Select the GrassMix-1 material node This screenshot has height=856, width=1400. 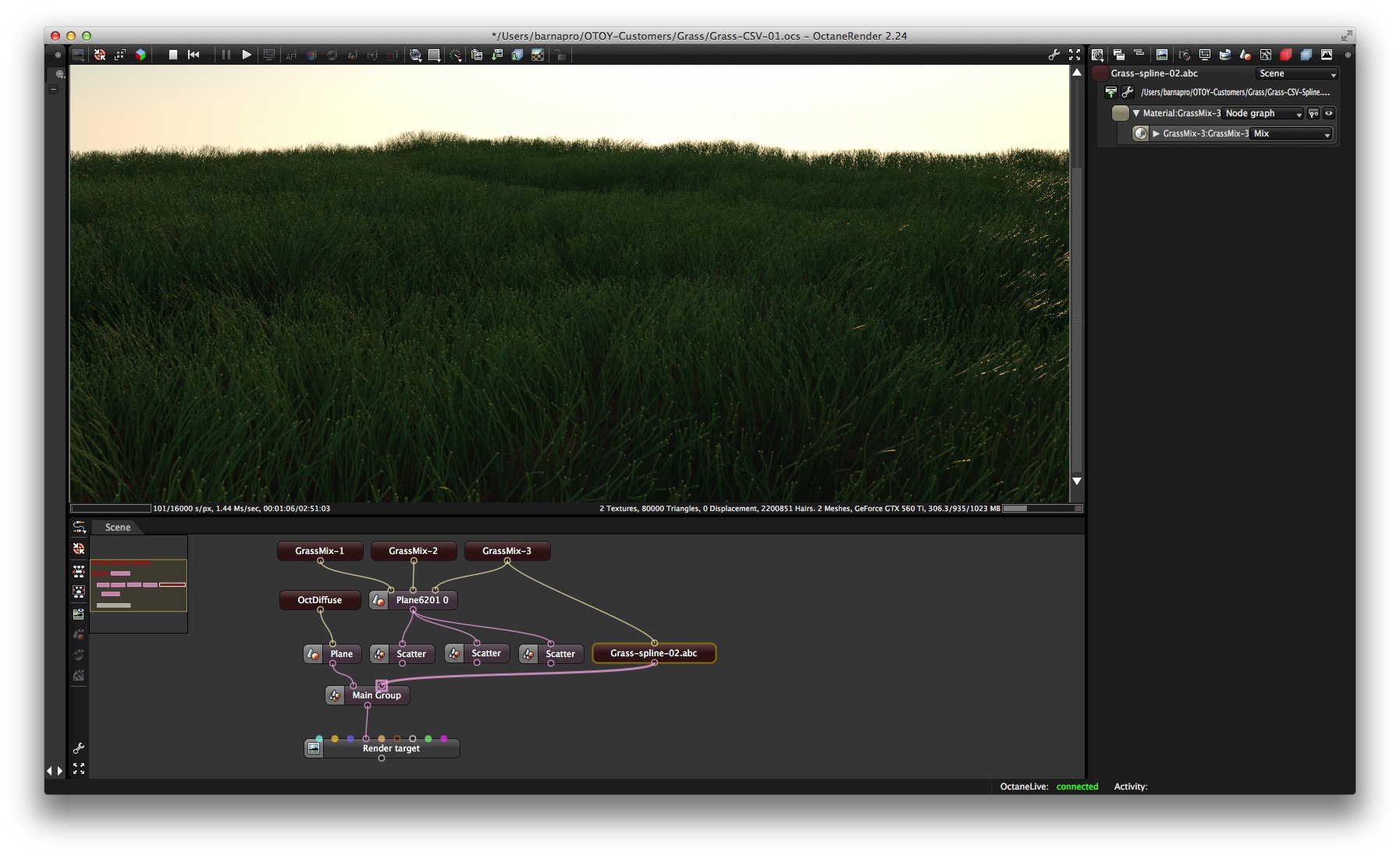pos(320,551)
